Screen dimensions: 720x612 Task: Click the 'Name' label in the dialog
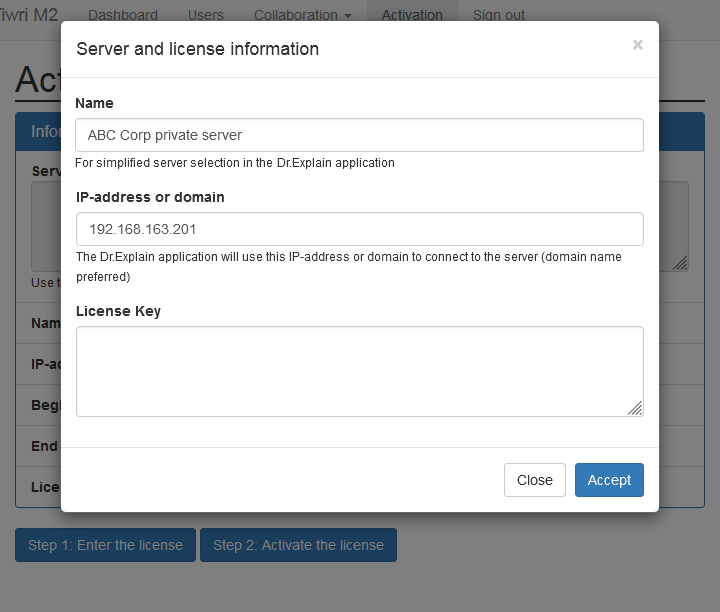(94, 103)
